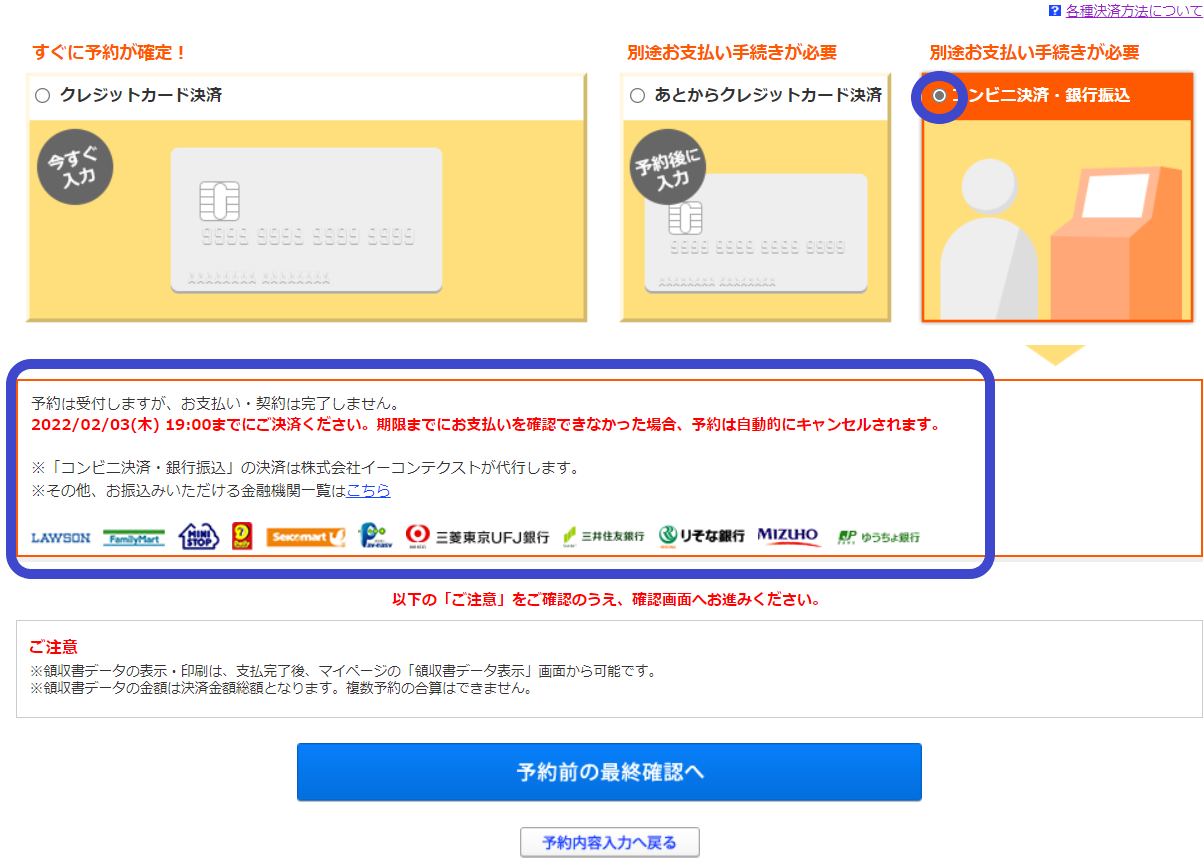Open the 各種決済方法について help link
The image size is (1204, 864).
pyautogui.click(x=1133, y=10)
